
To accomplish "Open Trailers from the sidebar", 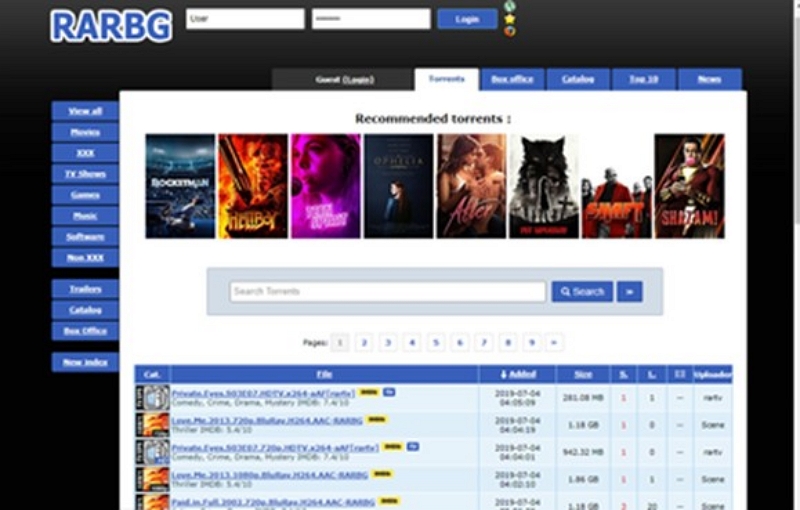I will pyautogui.click(x=85, y=289).
